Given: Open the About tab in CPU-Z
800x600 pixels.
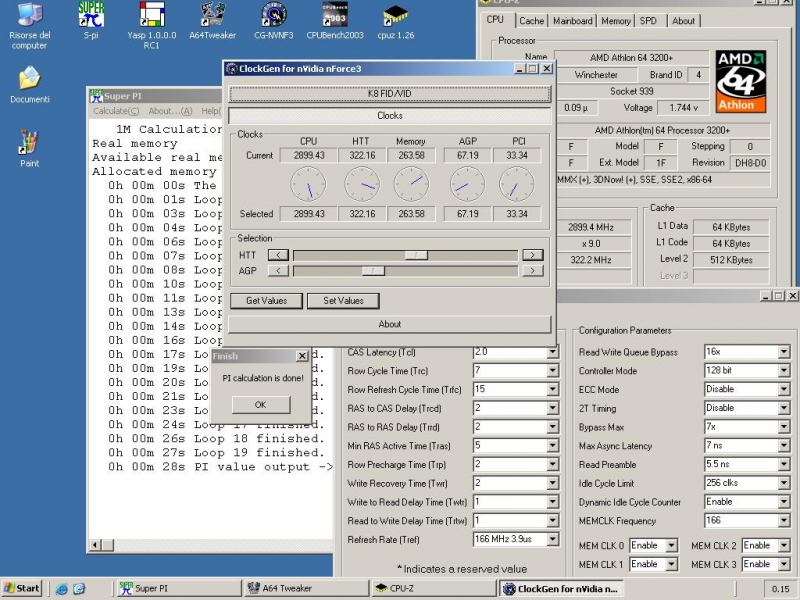Looking at the screenshot, I should [683, 21].
